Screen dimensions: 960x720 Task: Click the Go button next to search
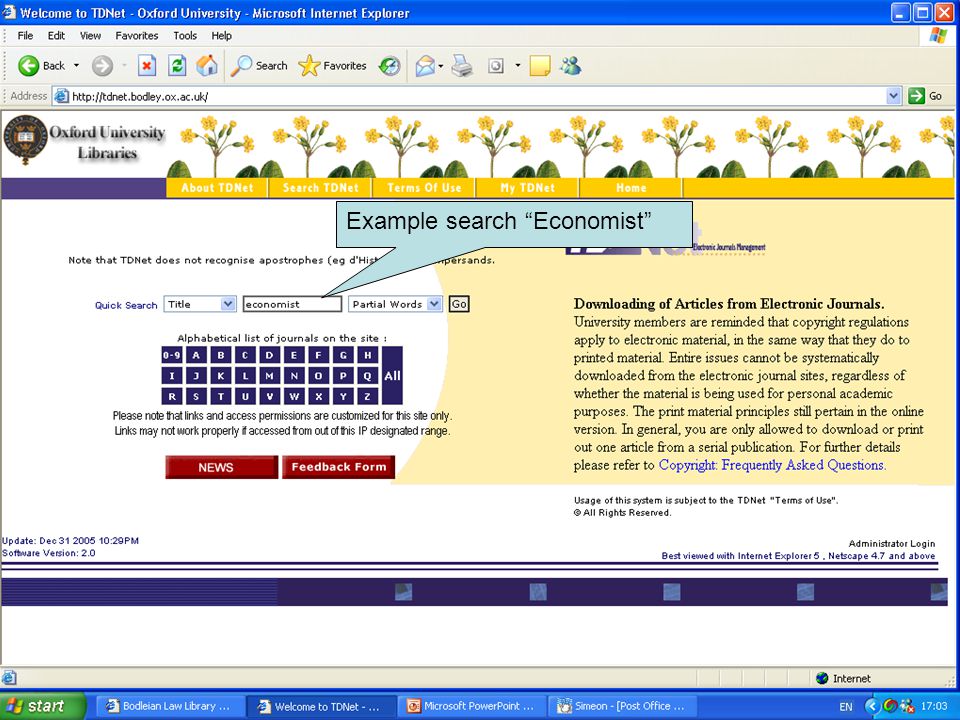(459, 304)
